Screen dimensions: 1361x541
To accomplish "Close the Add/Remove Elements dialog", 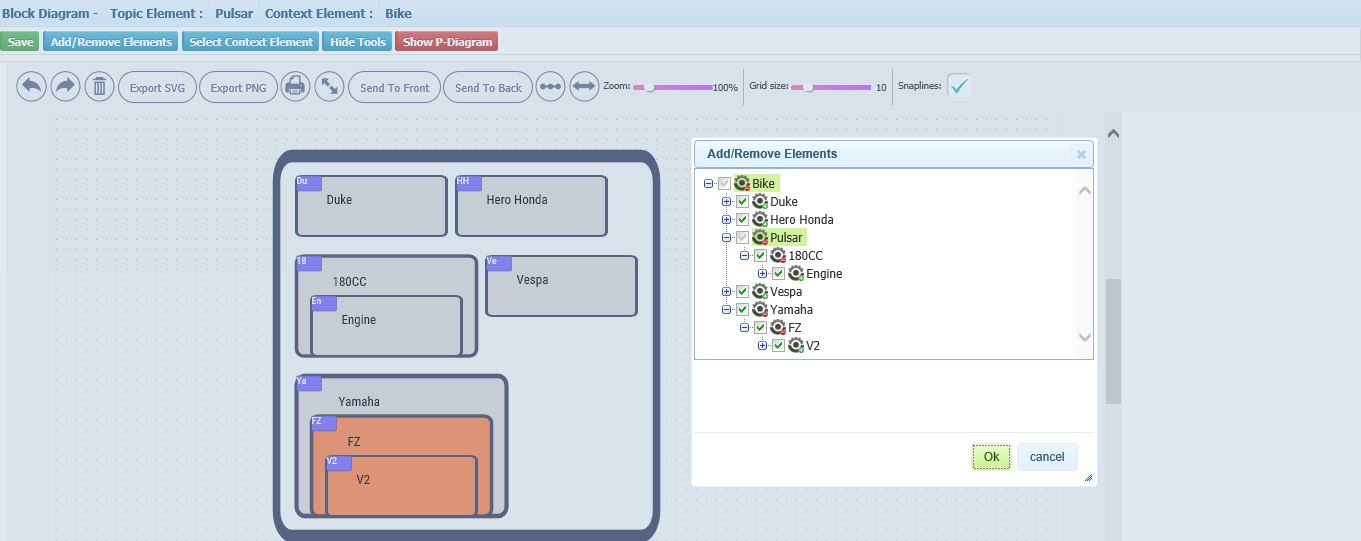I will [1081, 154].
